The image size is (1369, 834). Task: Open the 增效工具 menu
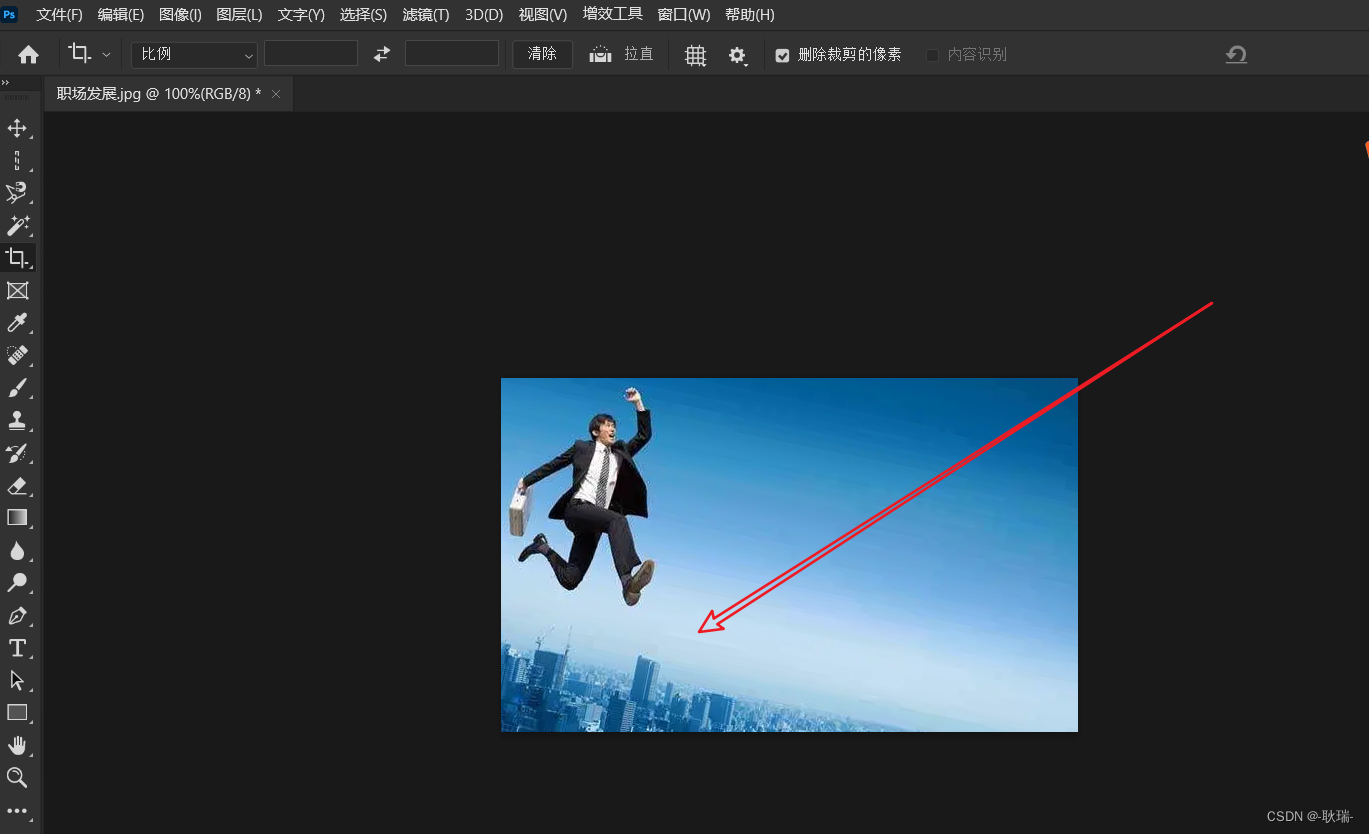point(613,15)
